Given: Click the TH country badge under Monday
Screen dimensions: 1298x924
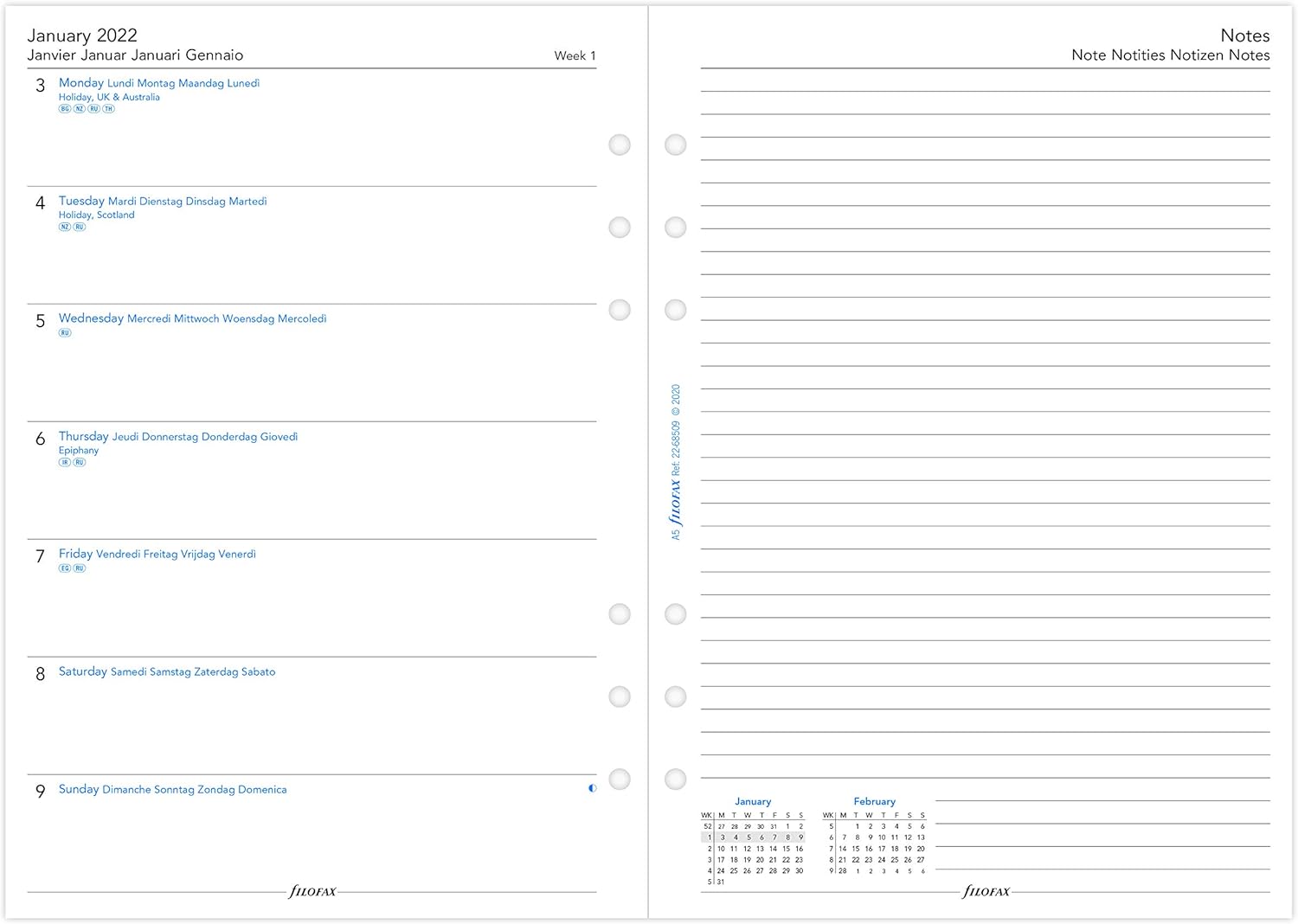Looking at the screenshot, I should [x=108, y=109].
